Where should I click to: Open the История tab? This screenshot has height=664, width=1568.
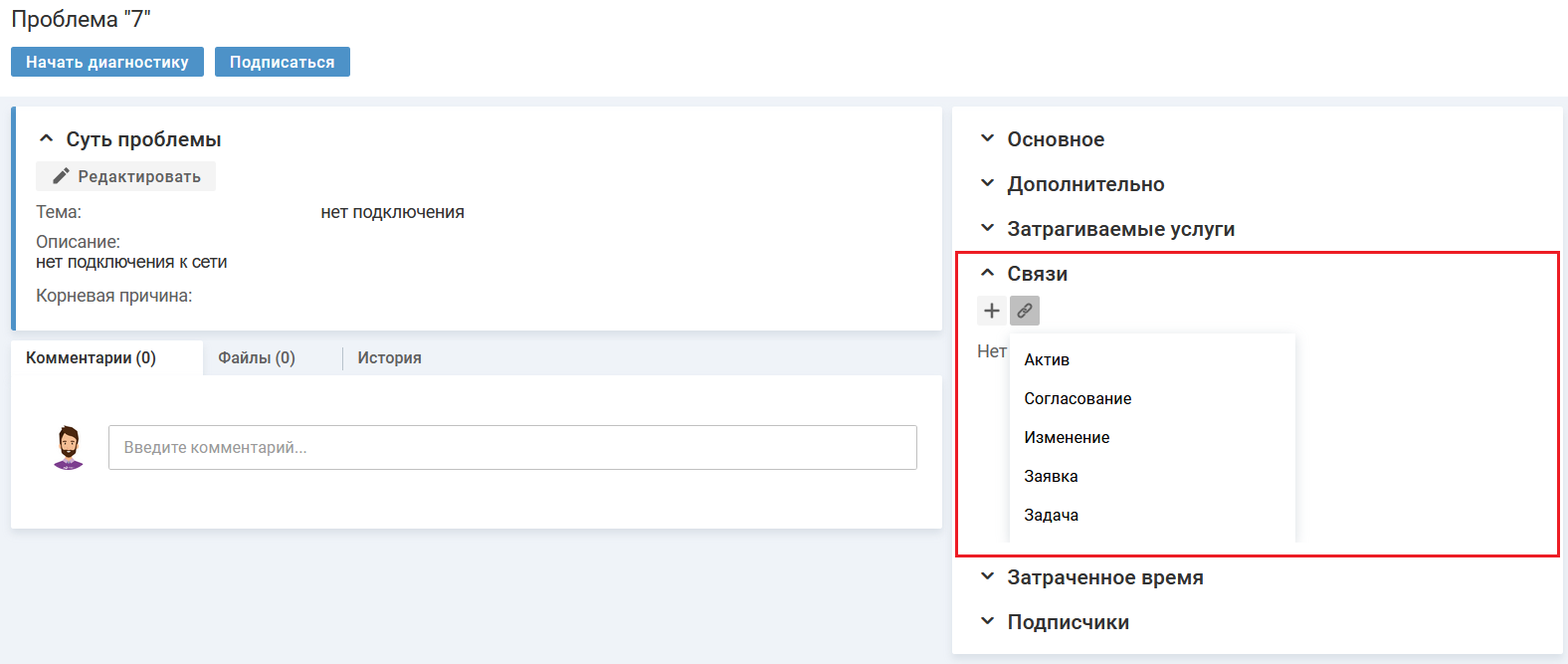tap(389, 358)
